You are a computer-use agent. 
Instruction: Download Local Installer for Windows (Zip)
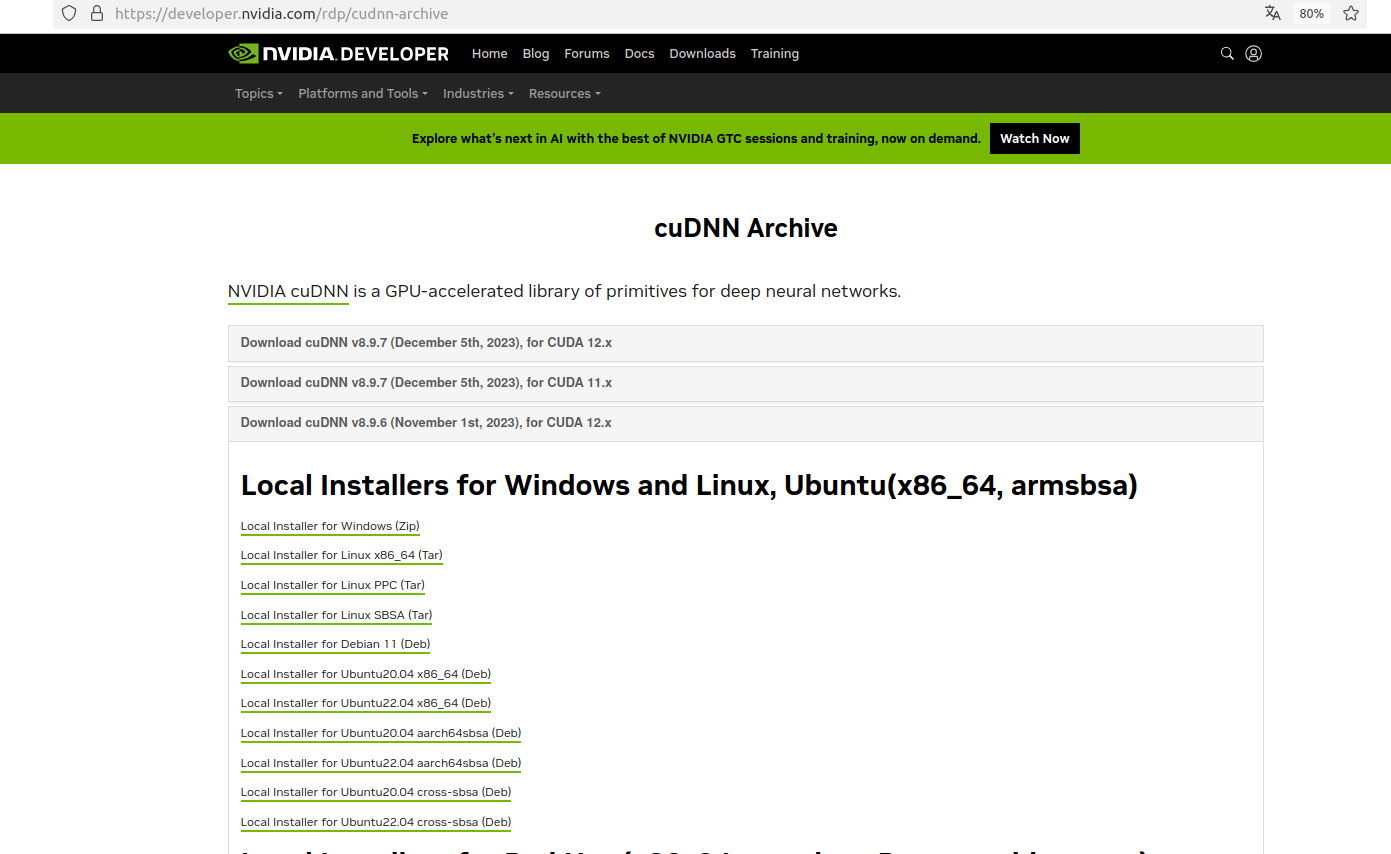point(330,526)
